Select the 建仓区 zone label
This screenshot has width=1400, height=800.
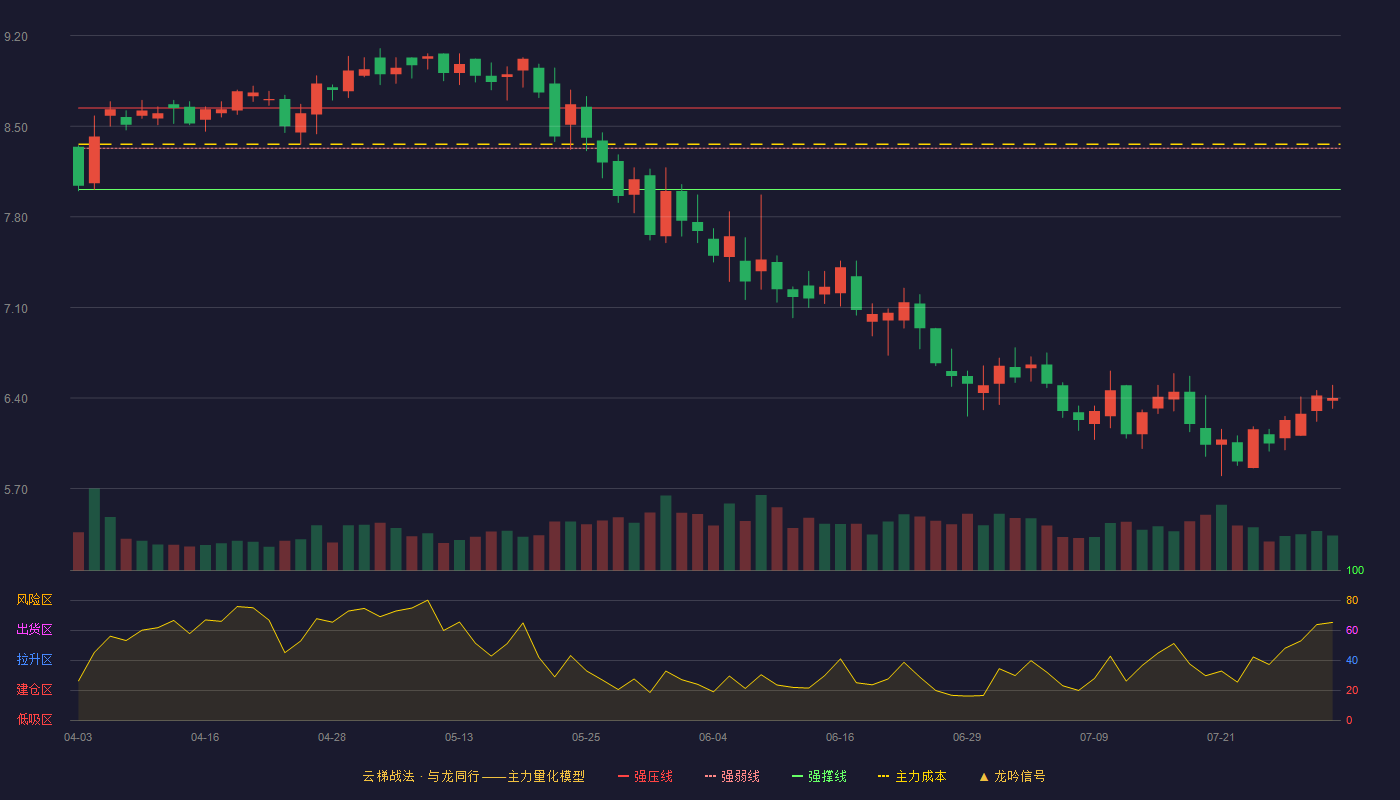tap(34, 690)
